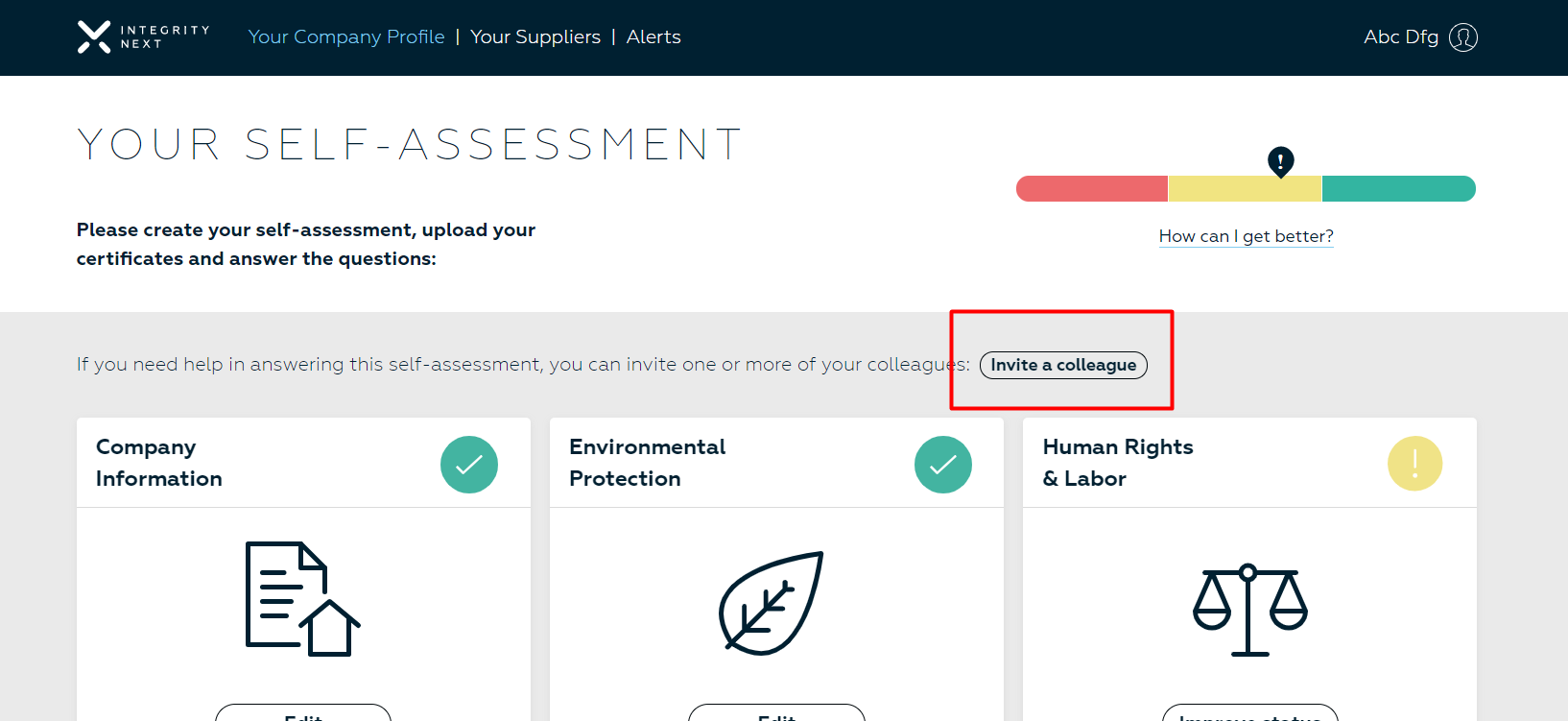Open the user profile avatar icon
The width and height of the screenshot is (1568, 721).
coord(1462,37)
